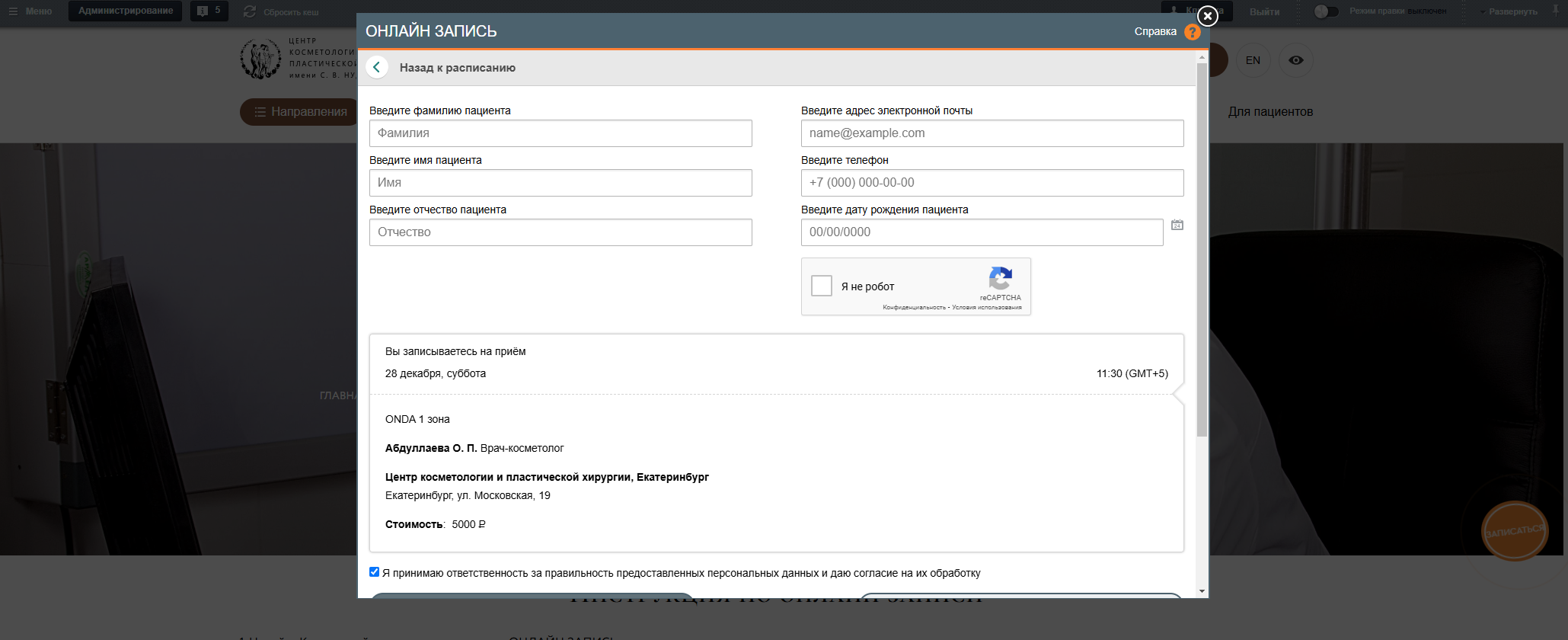Click the Развернуть expander in admin bar
This screenshot has width=1568, height=640.
tap(1509, 11)
